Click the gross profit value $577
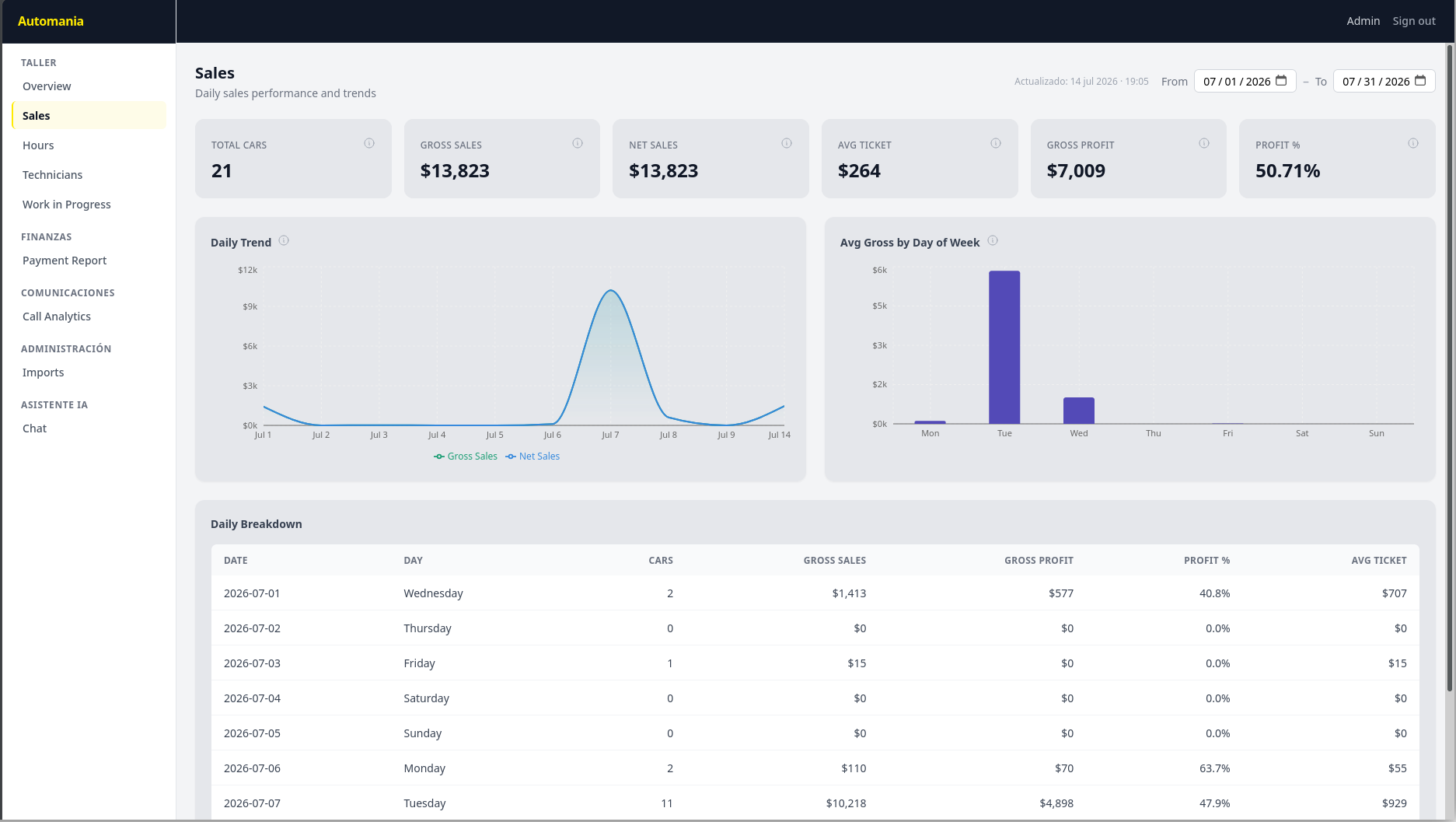The height and width of the screenshot is (822, 1456). (x=1061, y=593)
